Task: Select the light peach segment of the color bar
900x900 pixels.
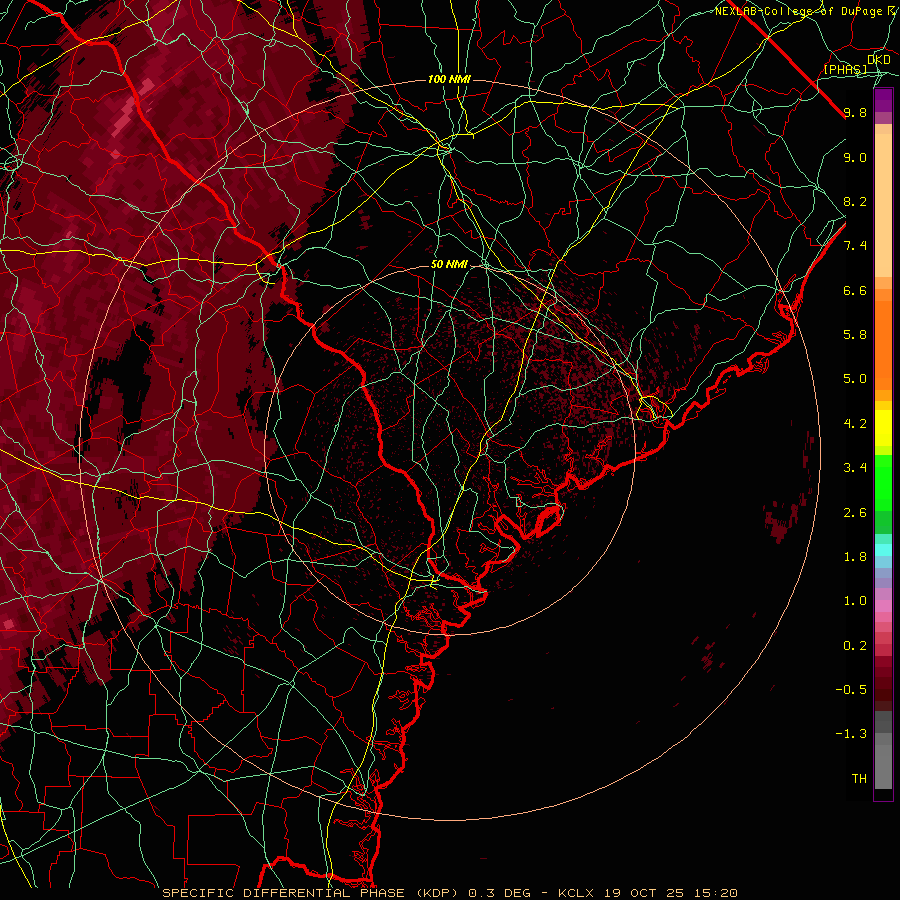Action: click(883, 205)
